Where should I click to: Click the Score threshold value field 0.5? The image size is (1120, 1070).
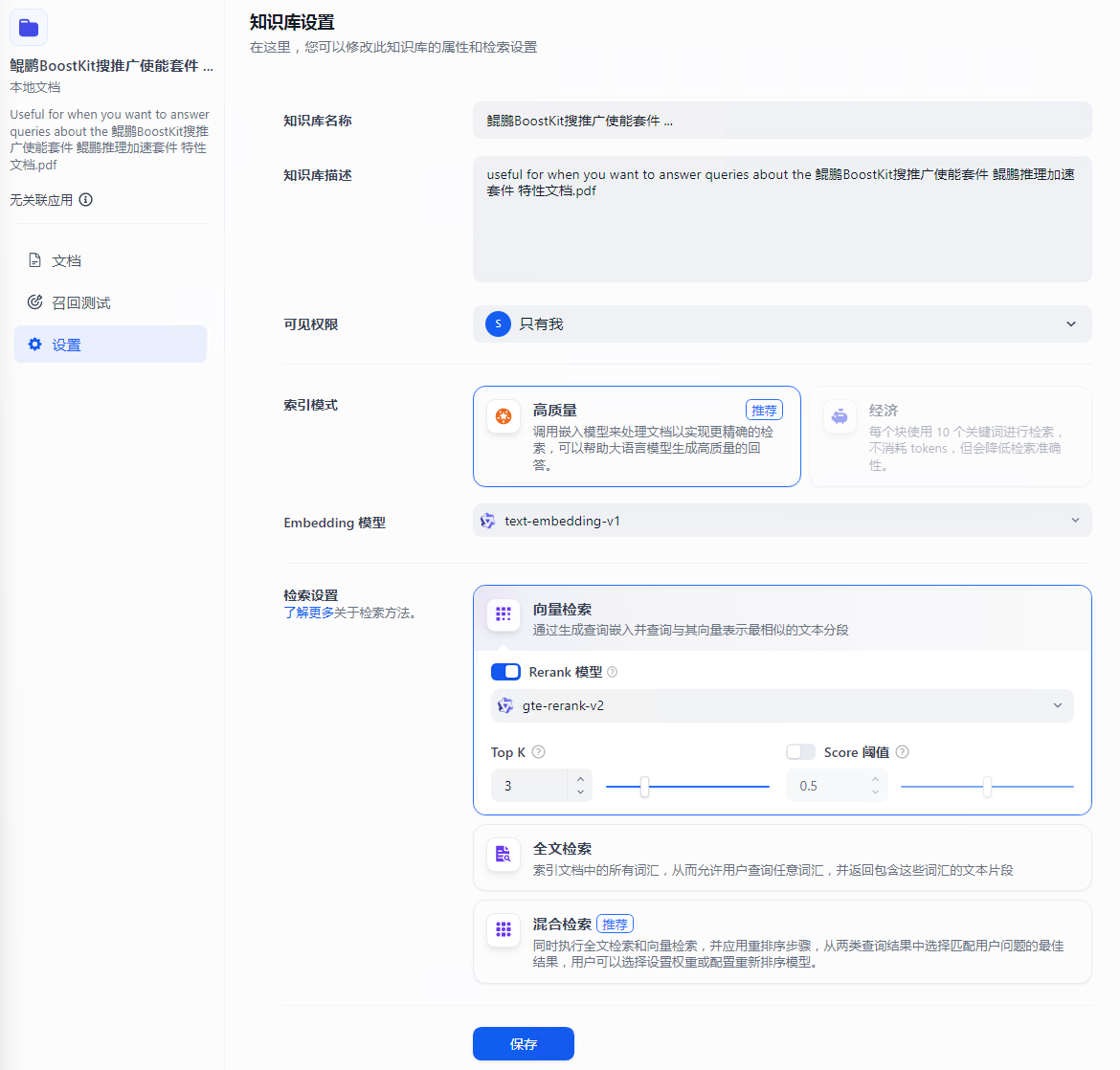[825, 786]
